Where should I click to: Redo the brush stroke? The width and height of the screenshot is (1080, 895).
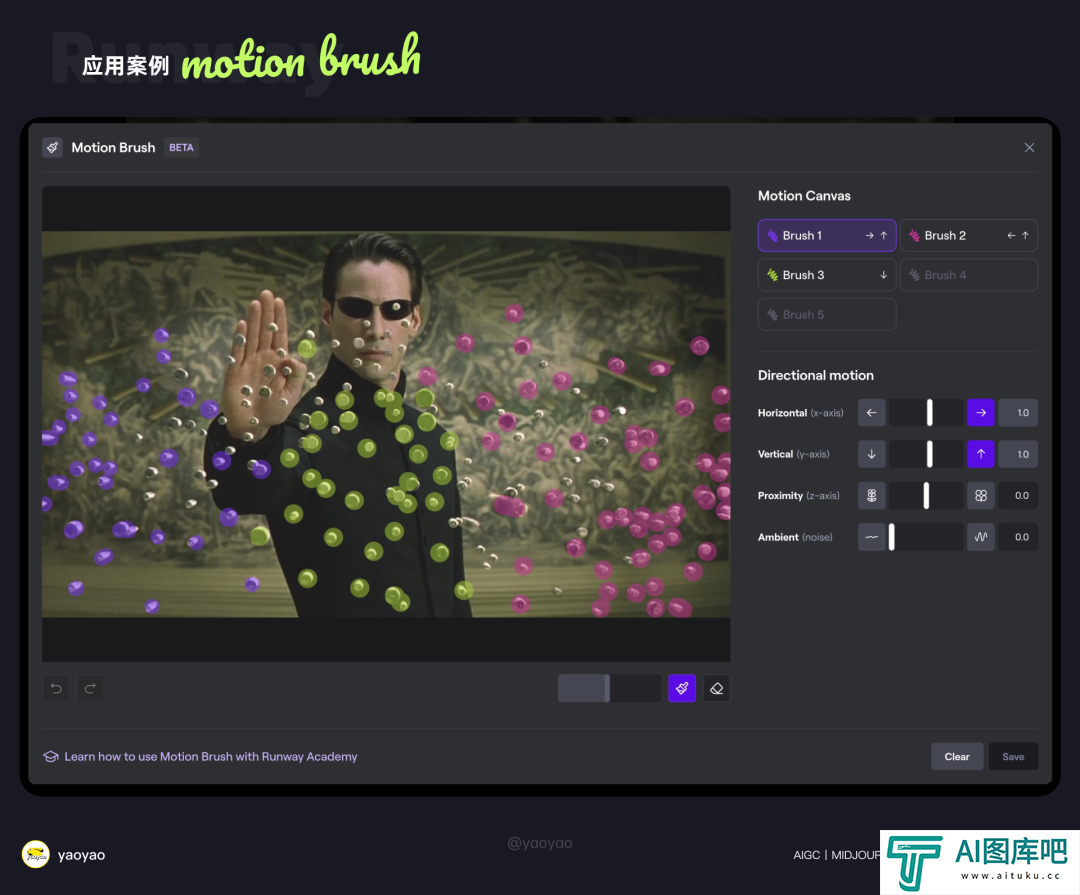click(x=90, y=688)
